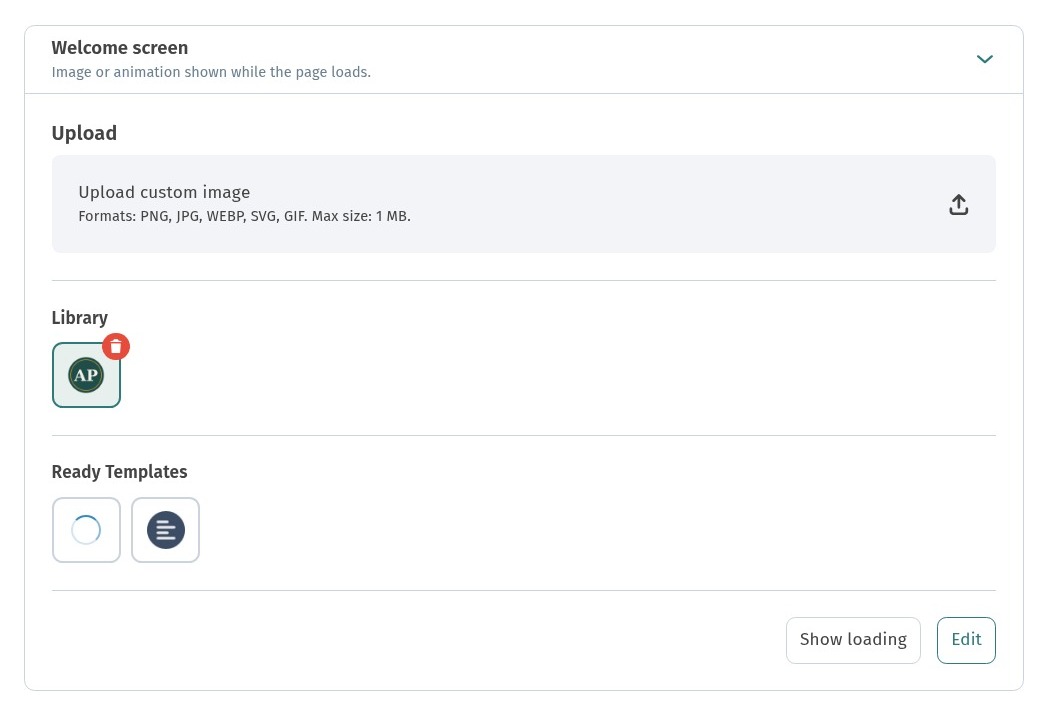
Task: Click the Library section heading
Action: point(80,317)
